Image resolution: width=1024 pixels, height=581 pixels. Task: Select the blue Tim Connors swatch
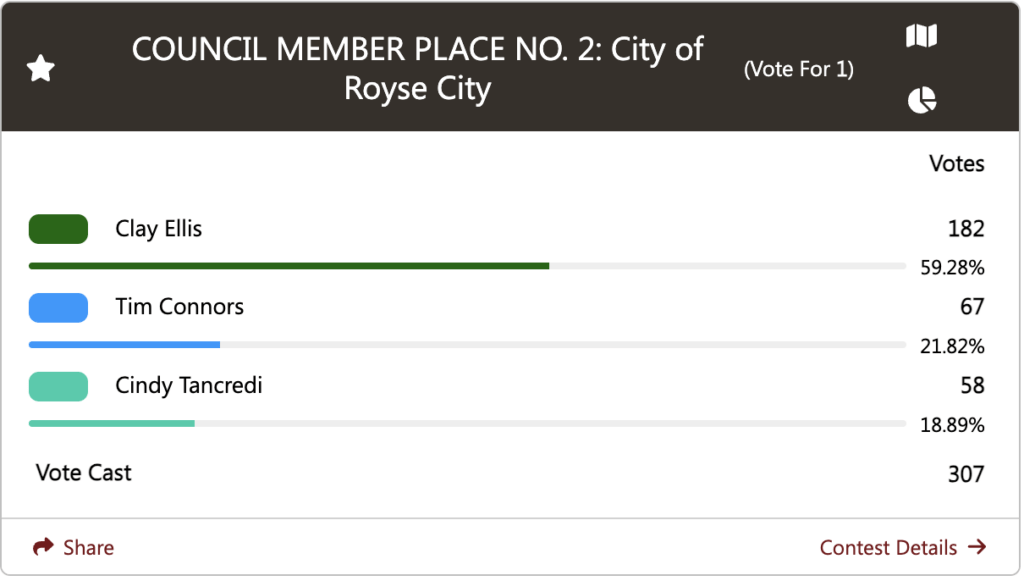58,307
